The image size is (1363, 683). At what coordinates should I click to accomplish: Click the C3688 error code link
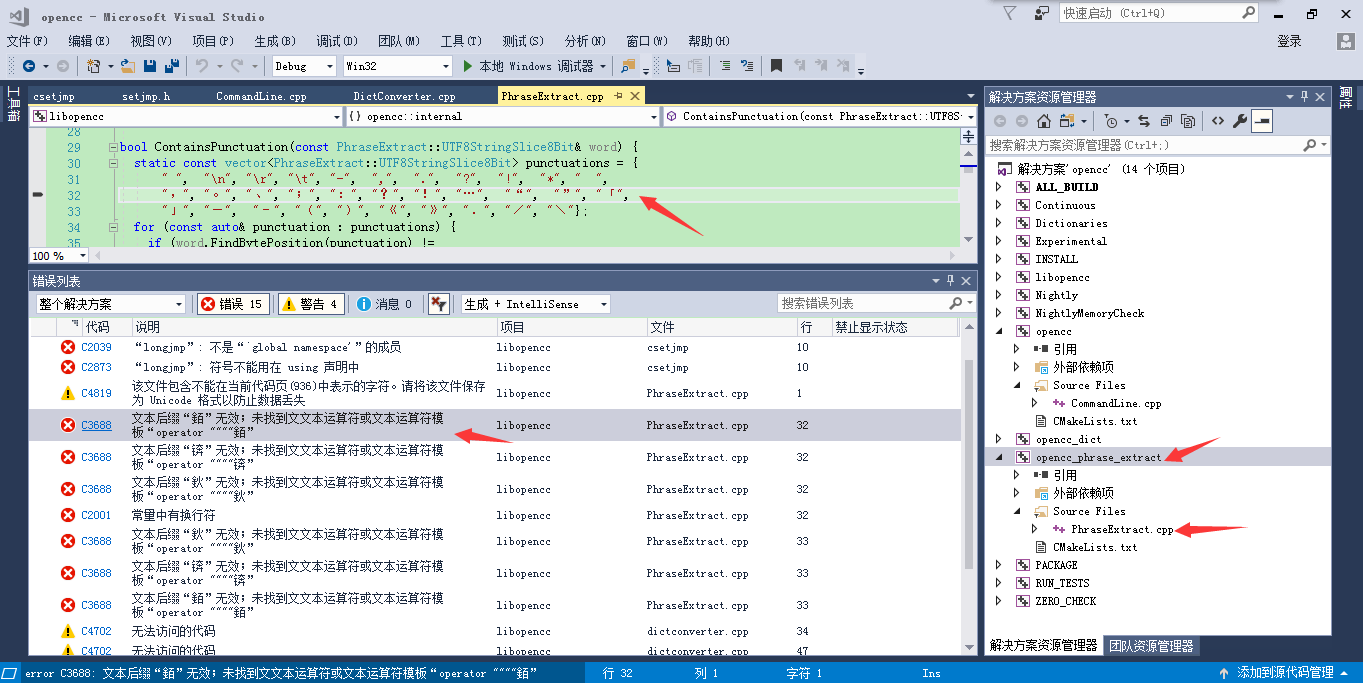tap(95, 425)
